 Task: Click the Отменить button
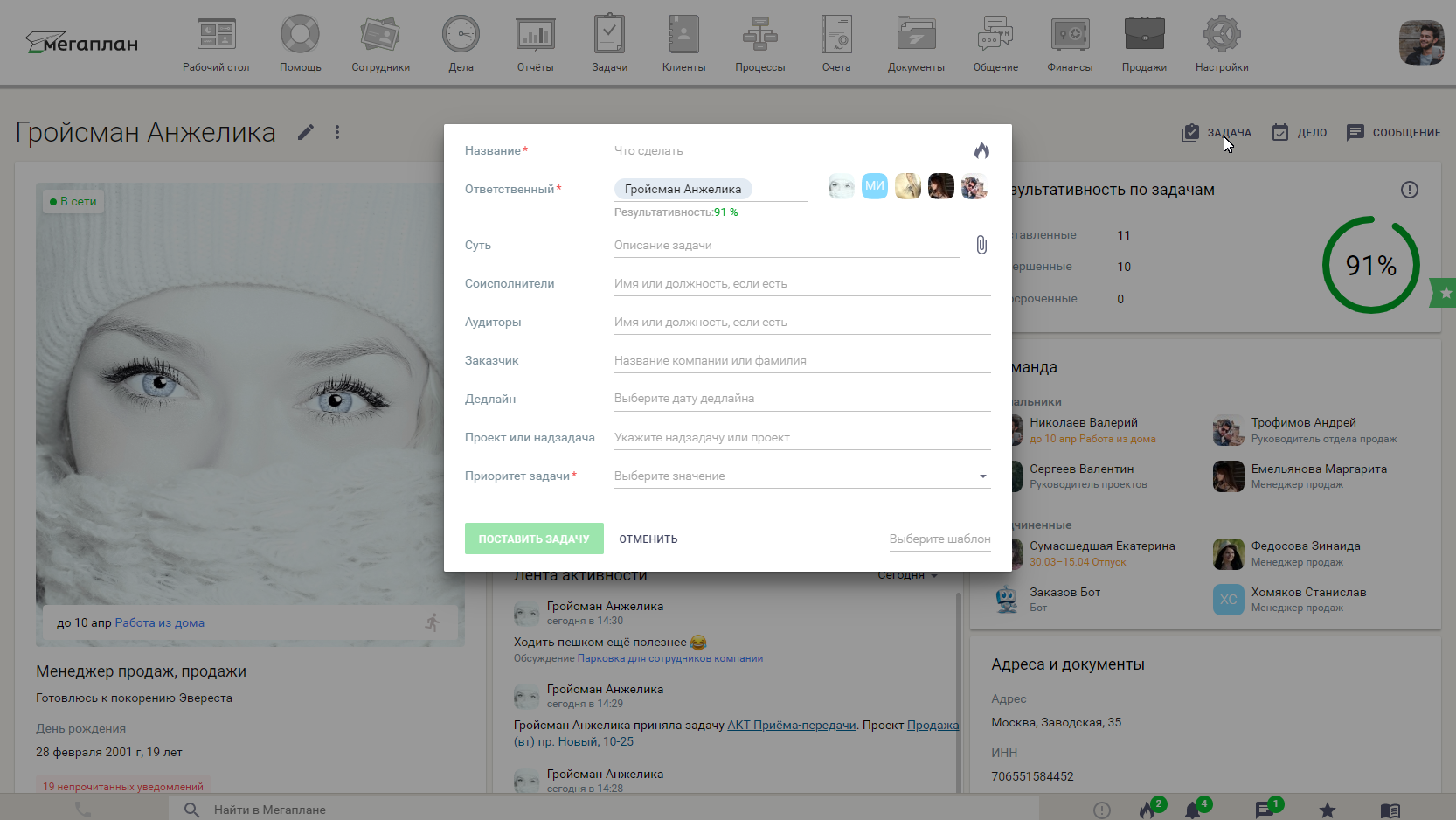point(648,539)
